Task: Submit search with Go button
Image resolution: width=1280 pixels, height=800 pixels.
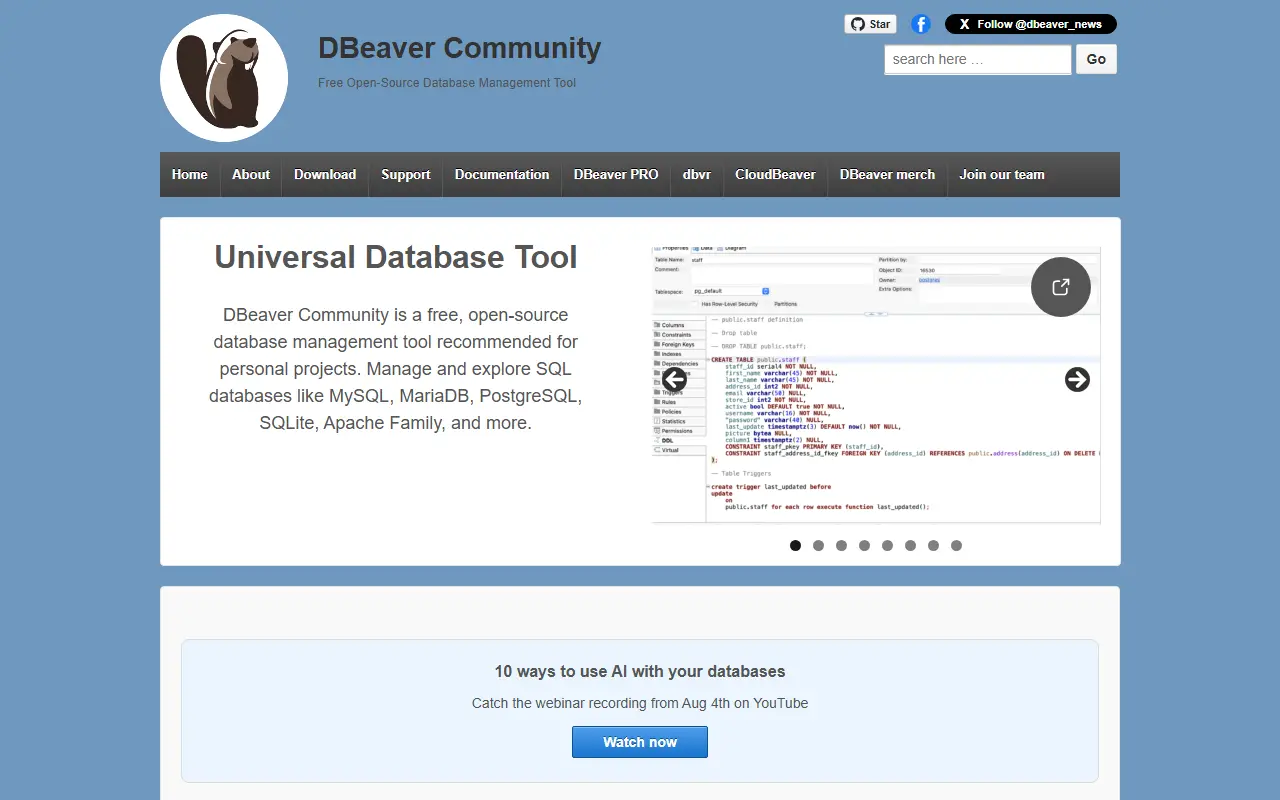Action: (x=1096, y=59)
